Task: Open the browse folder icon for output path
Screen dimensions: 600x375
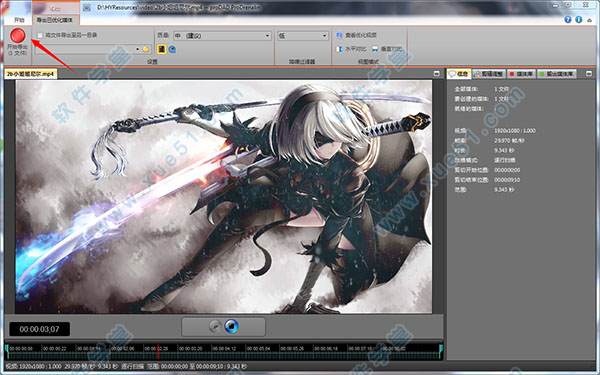Action: pos(146,49)
